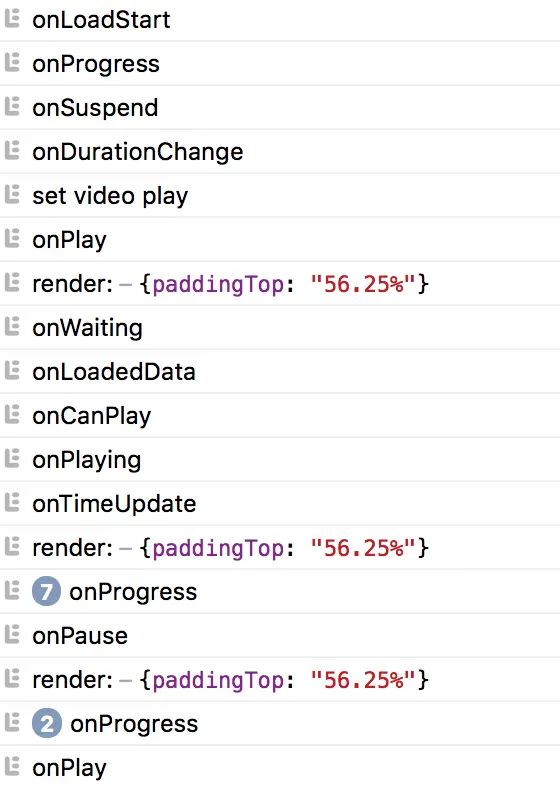
Task: Click the log icon beside onPause
Action: 12,635
